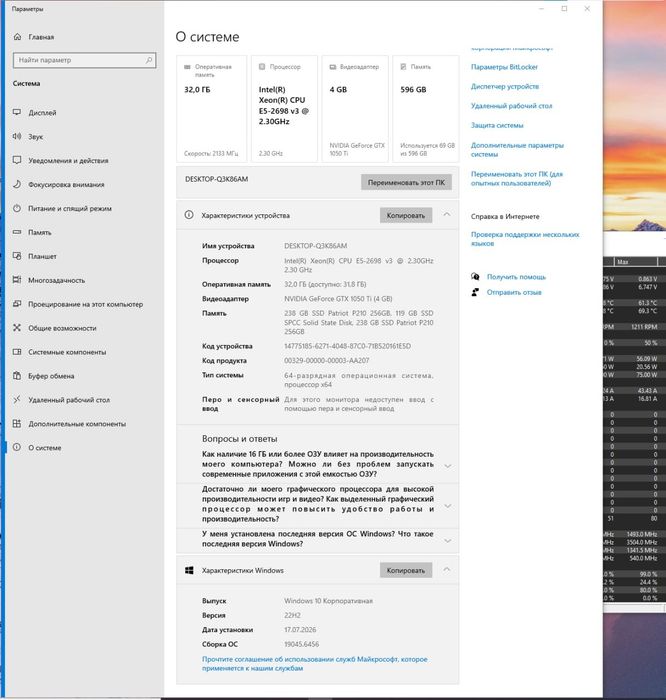Click the Питание и спящий режим icon
Screen dimensions: 666x700
17,208
